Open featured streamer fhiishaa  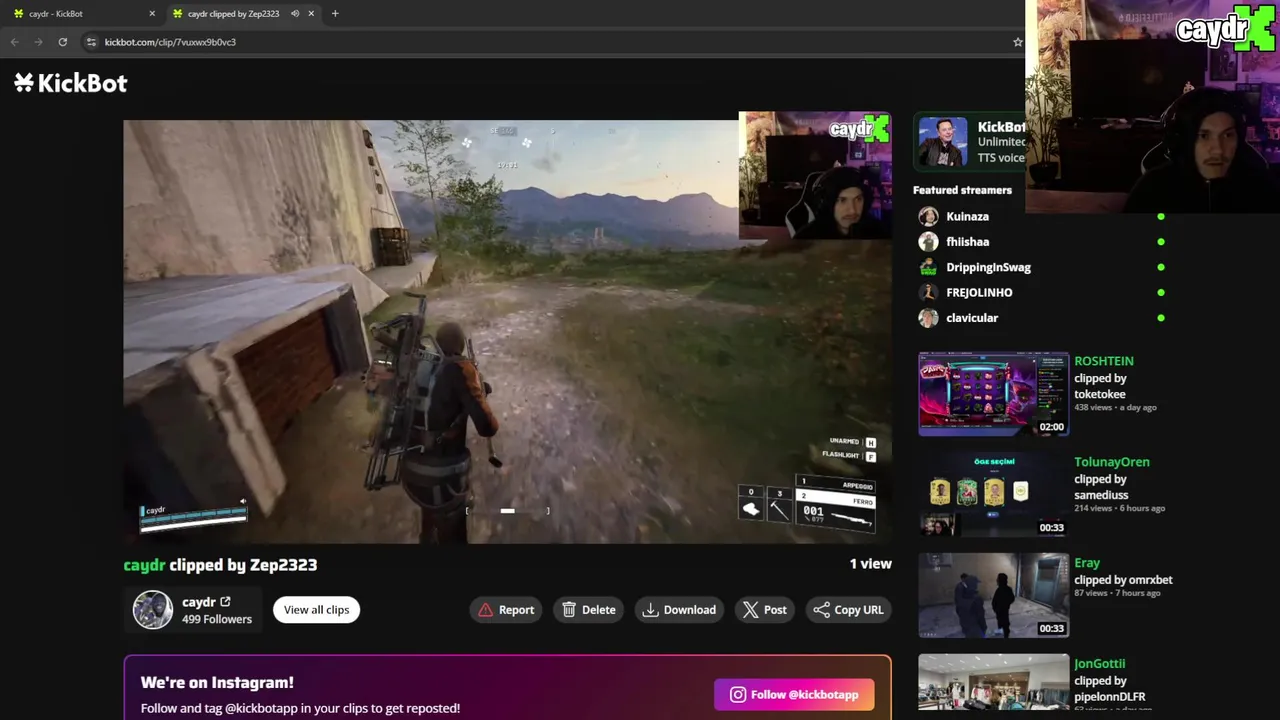pyautogui.click(x=967, y=242)
